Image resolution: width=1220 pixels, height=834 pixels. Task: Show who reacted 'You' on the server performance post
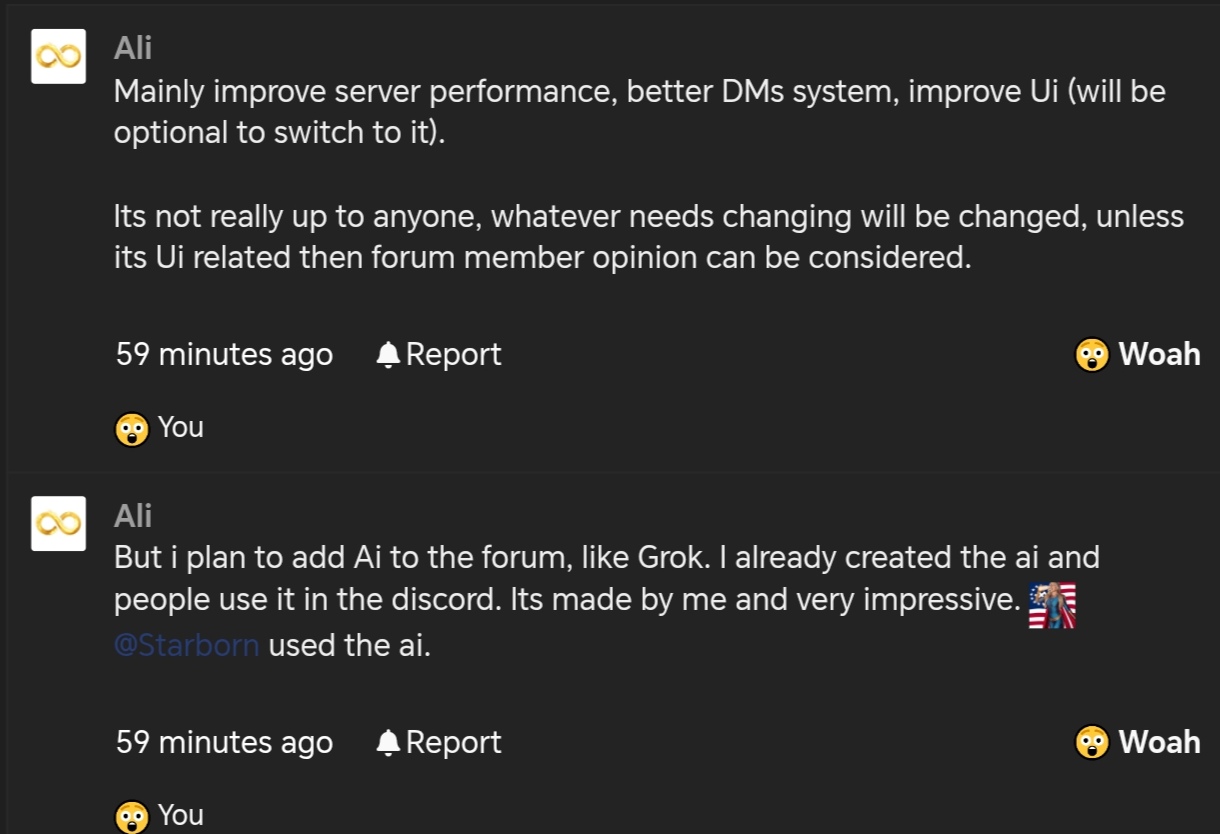coord(181,428)
